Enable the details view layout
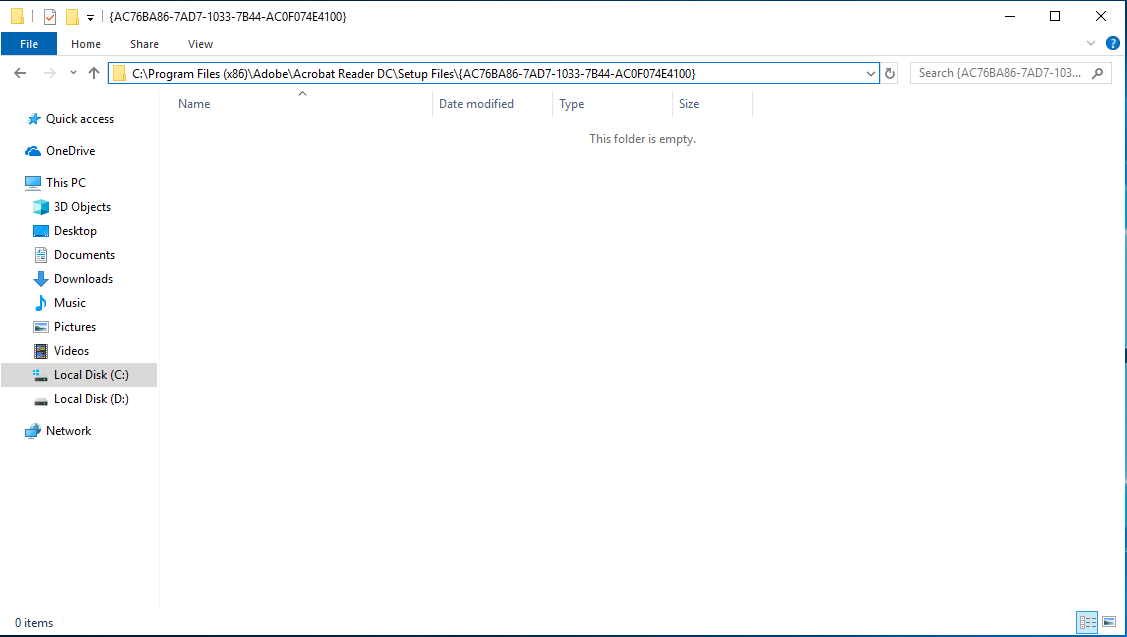This screenshot has width=1127, height=637. point(1087,622)
